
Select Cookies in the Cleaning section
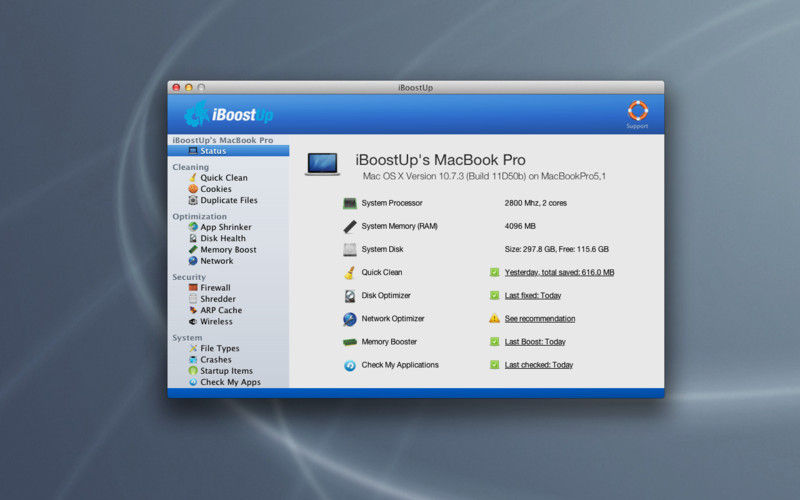point(215,189)
